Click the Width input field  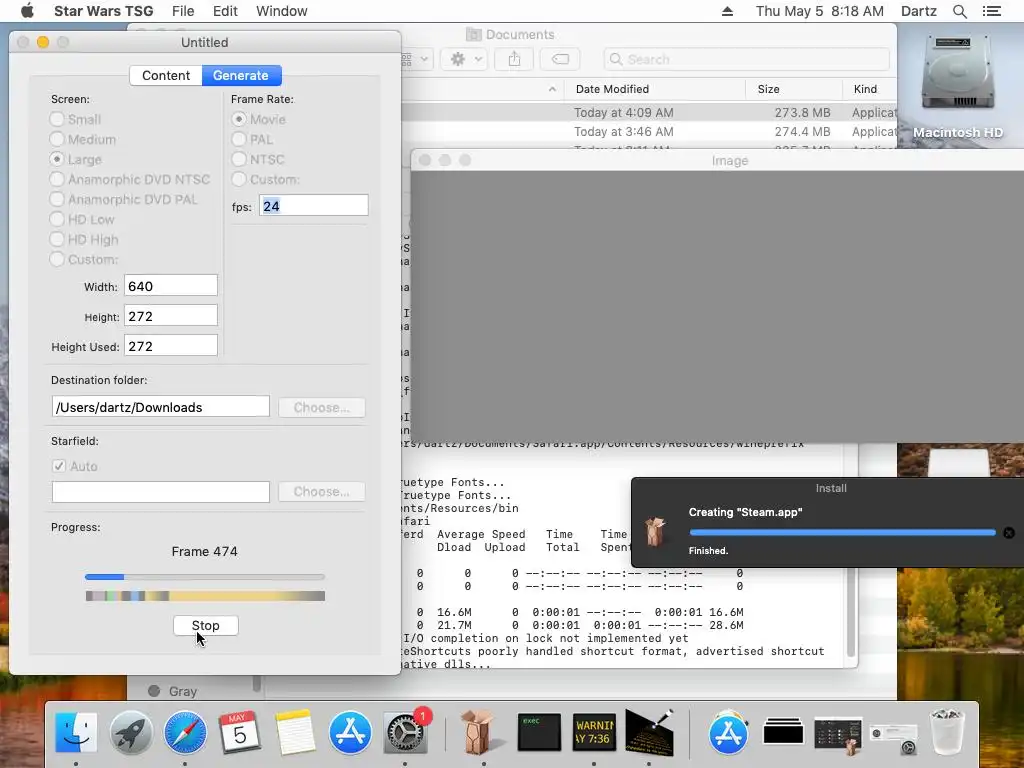pyautogui.click(x=171, y=286)
